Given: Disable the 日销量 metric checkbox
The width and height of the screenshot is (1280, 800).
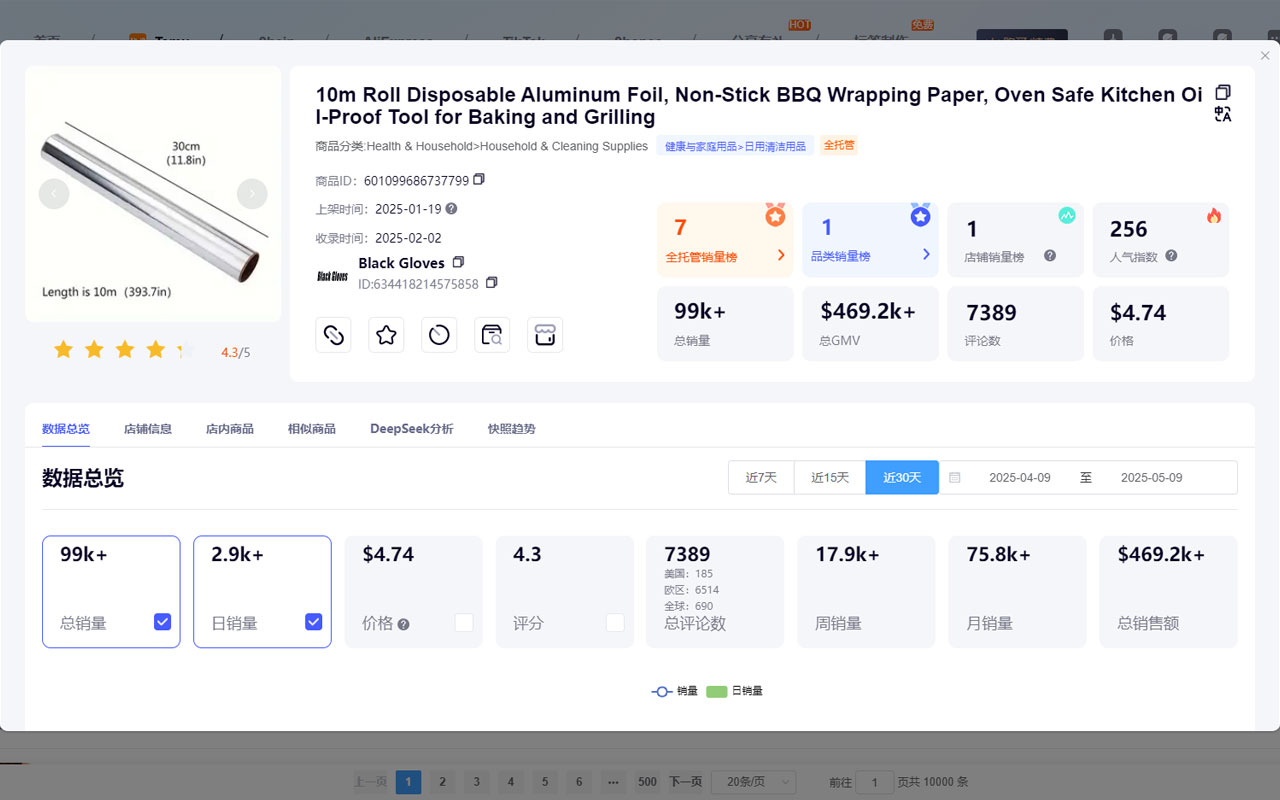Looking at the screenshot, I should (x=313, y=621).
